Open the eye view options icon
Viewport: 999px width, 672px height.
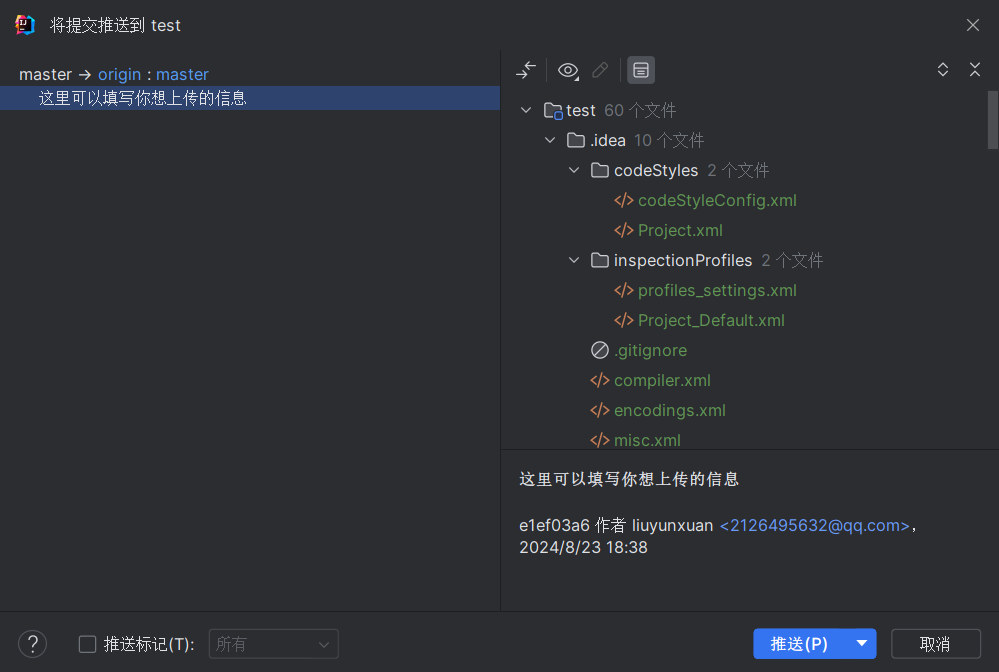pos(568,70)
